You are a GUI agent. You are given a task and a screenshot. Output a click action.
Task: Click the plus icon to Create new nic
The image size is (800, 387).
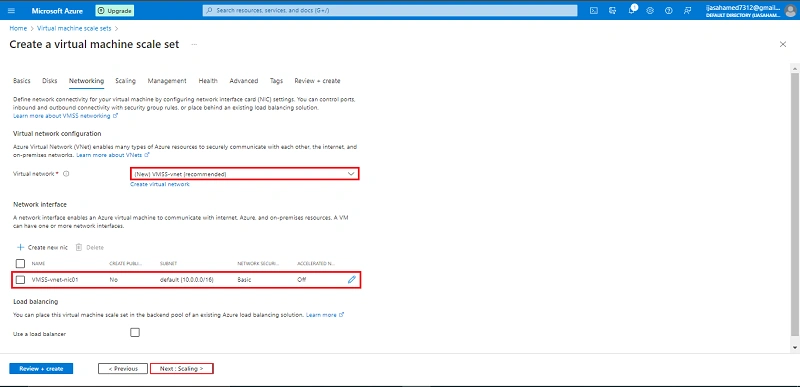(x=20, y=247)
